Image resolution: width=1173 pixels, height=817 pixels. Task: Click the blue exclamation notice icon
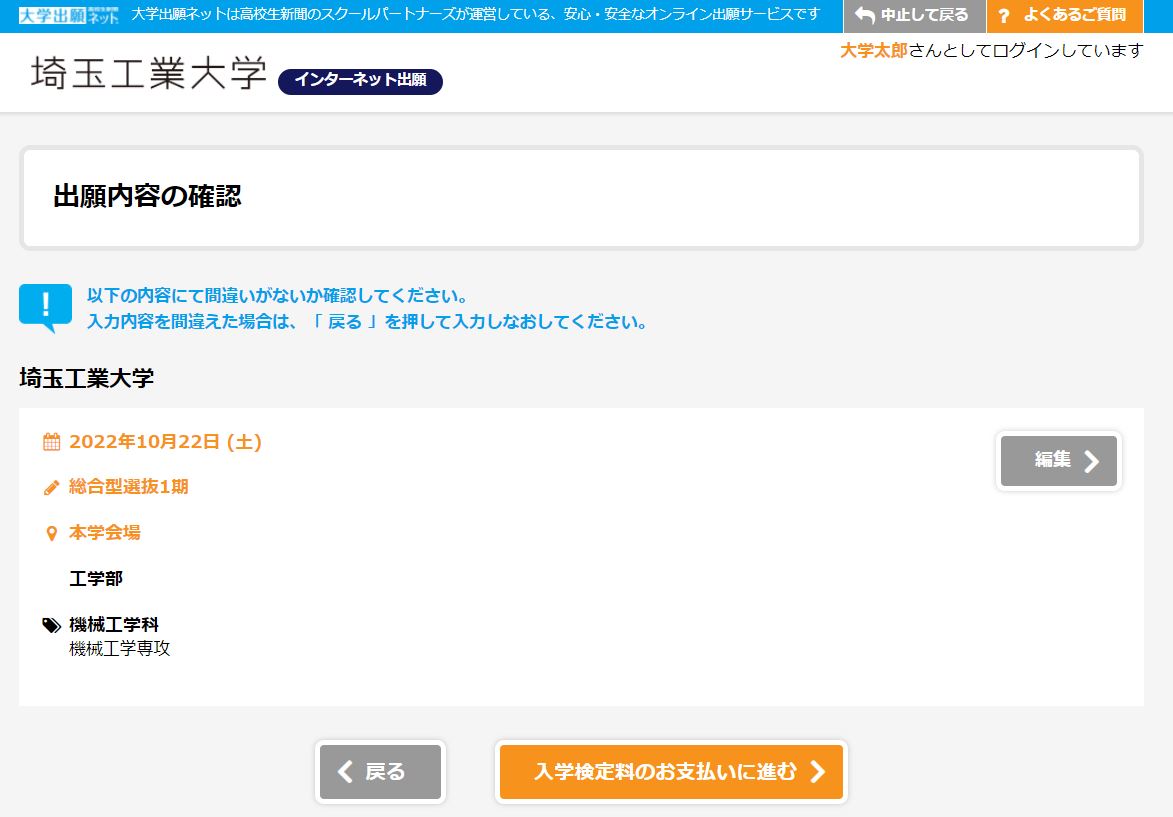coord(46,307)
